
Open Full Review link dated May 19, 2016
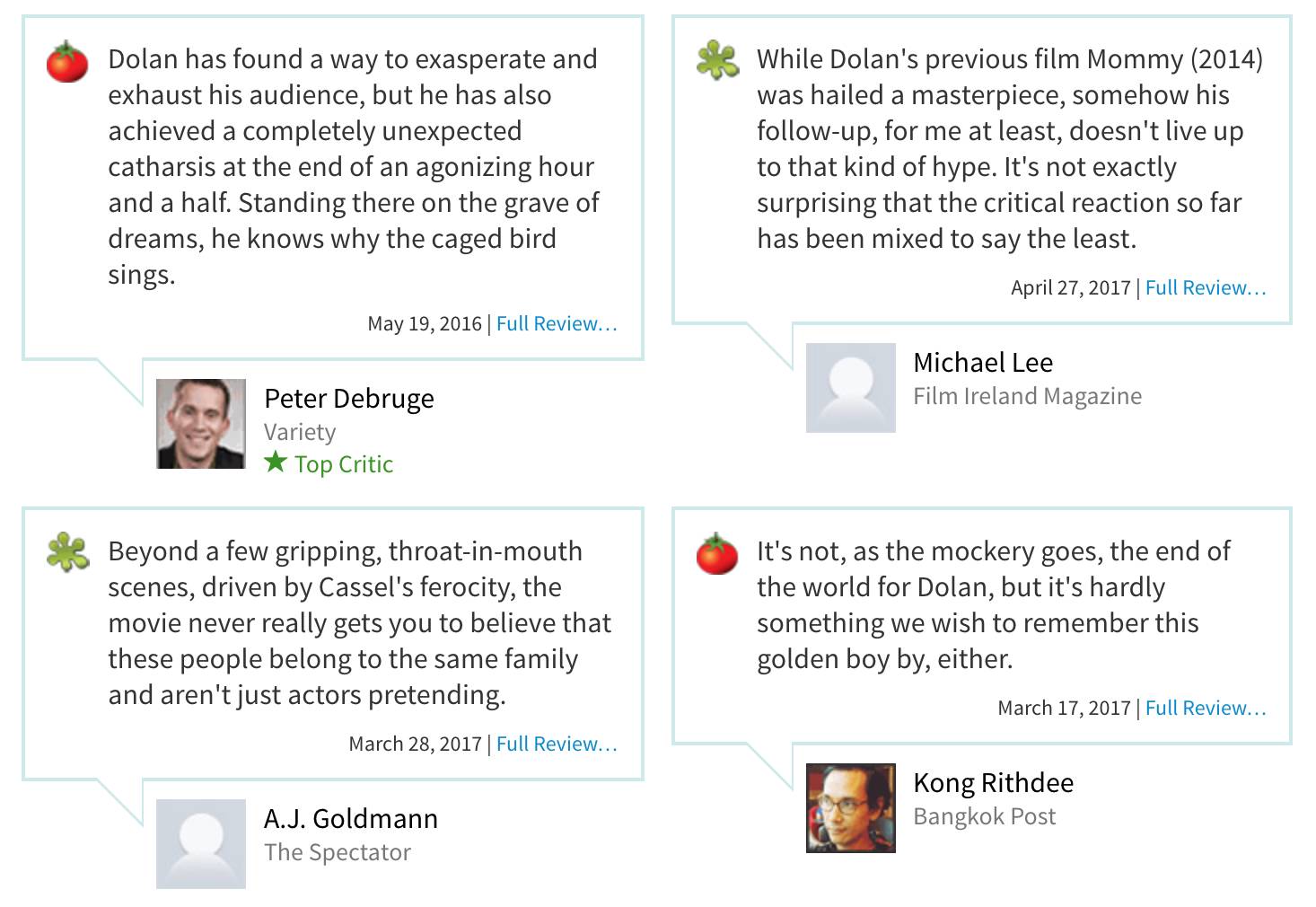pyautogui.click(x=557, y=323)
